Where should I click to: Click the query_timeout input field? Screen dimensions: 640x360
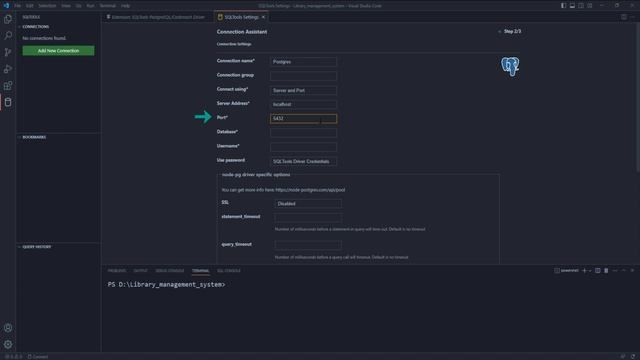(x=308, y=245)
